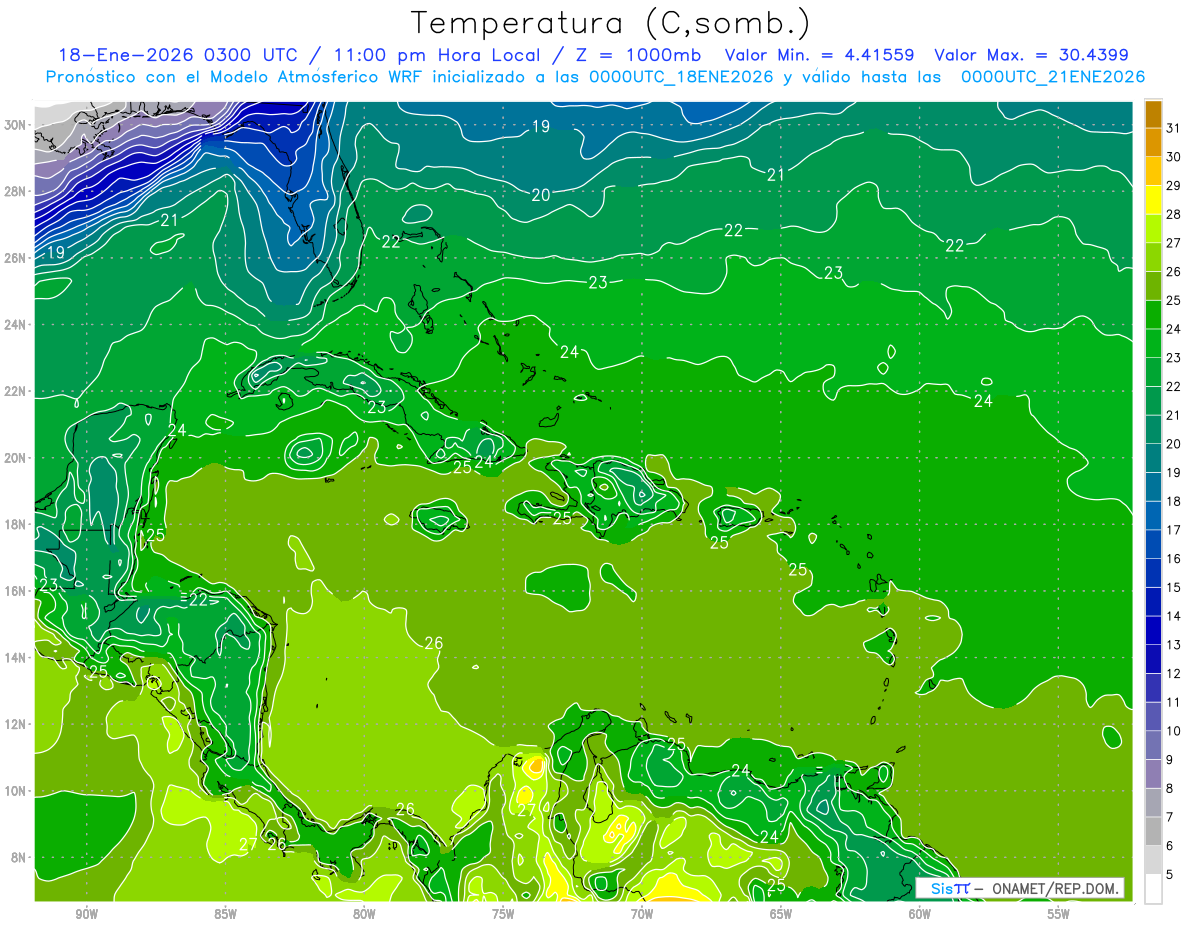Click the '28N' latitude label

click(x=15, y=191)
